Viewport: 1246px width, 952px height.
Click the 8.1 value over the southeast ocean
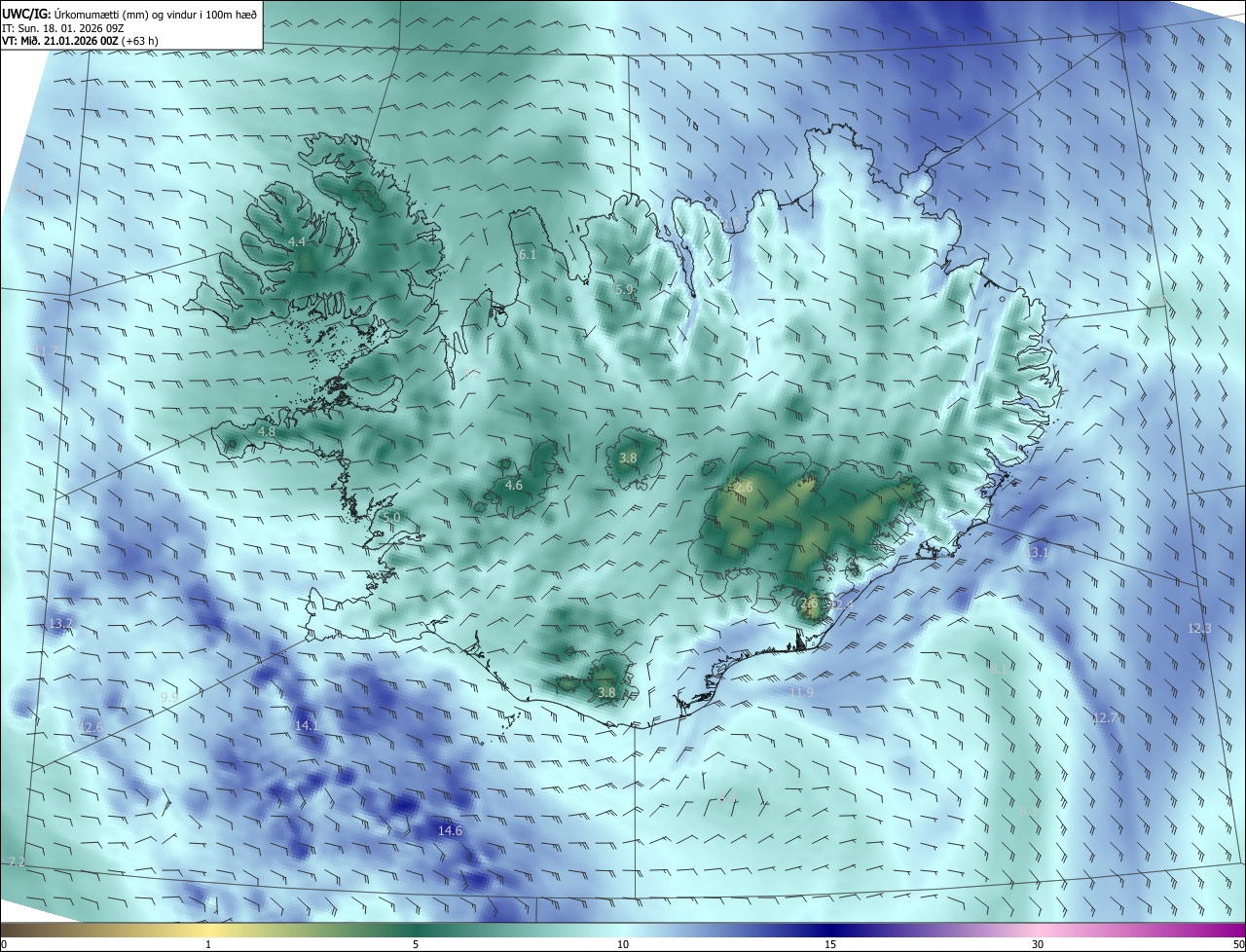click(999, 670)
